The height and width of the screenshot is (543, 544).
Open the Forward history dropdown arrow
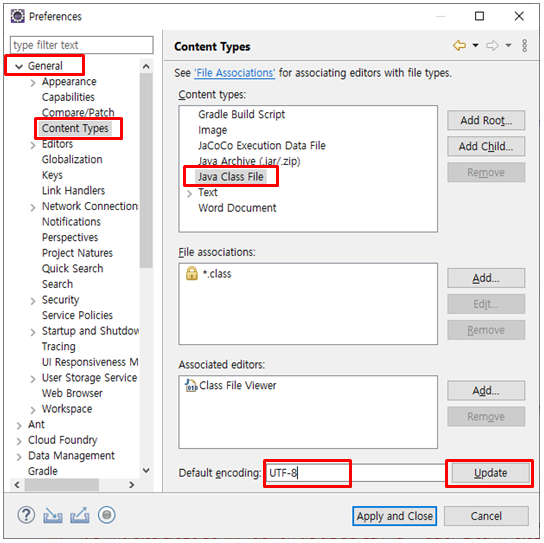508,45
